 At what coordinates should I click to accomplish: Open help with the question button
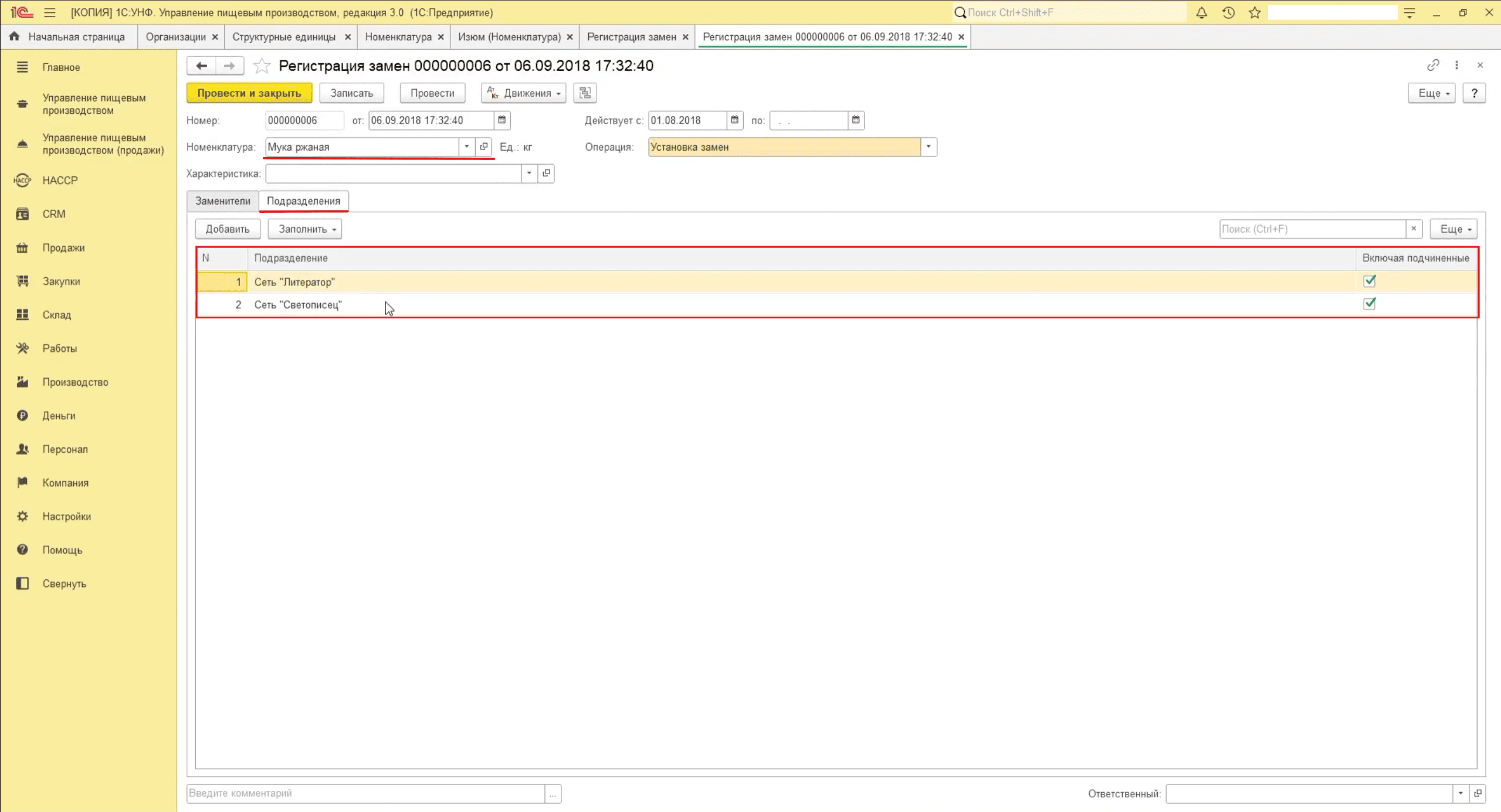1474,93
